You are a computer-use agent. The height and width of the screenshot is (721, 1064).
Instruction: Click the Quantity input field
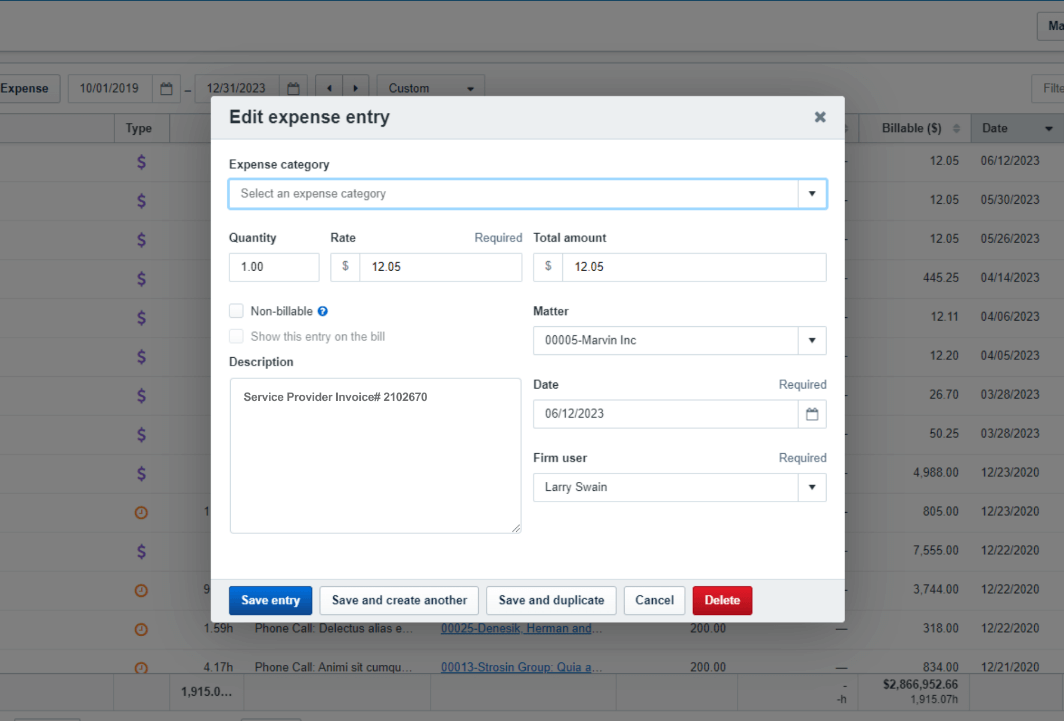pos(273,267)
